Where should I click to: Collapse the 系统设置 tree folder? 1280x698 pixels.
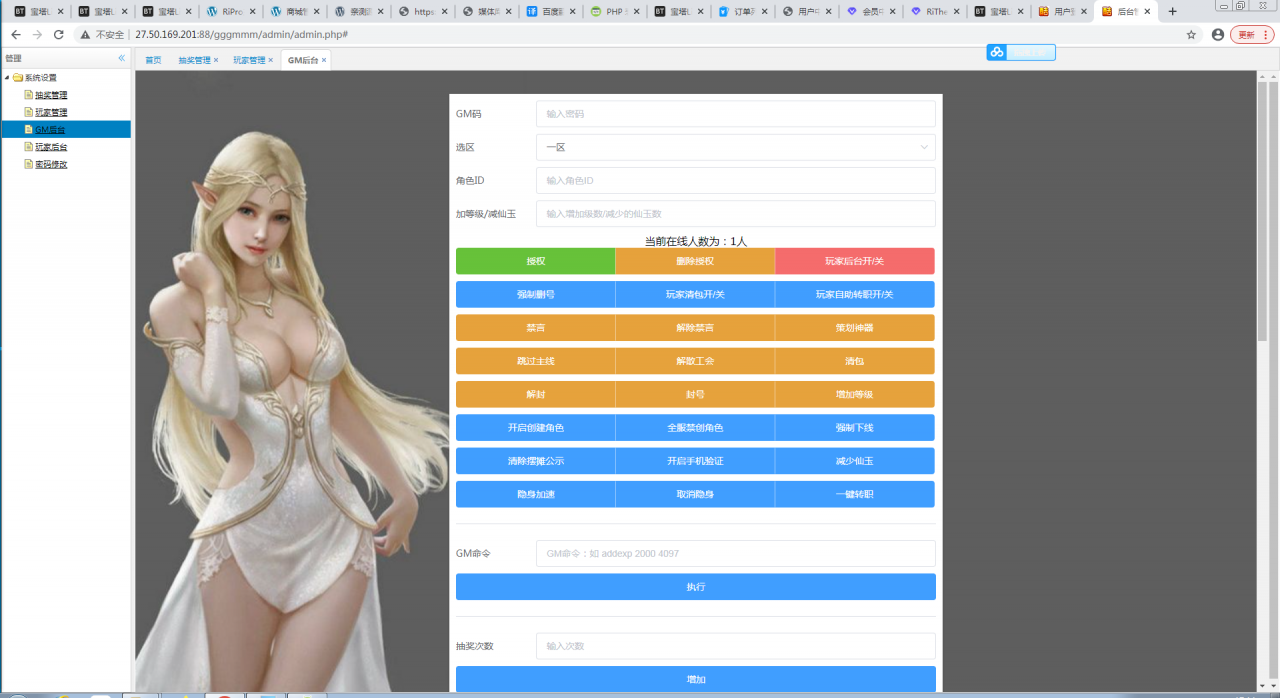point(8,78)
